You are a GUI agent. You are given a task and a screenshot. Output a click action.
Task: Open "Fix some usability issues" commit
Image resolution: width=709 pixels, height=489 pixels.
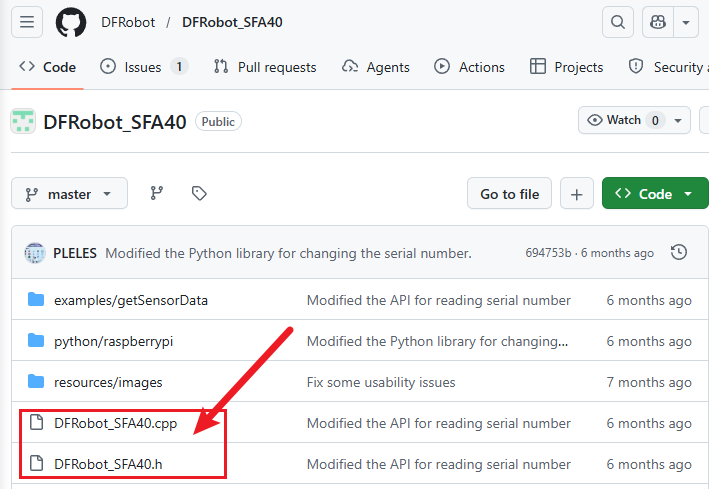click(x=381, y=383)
